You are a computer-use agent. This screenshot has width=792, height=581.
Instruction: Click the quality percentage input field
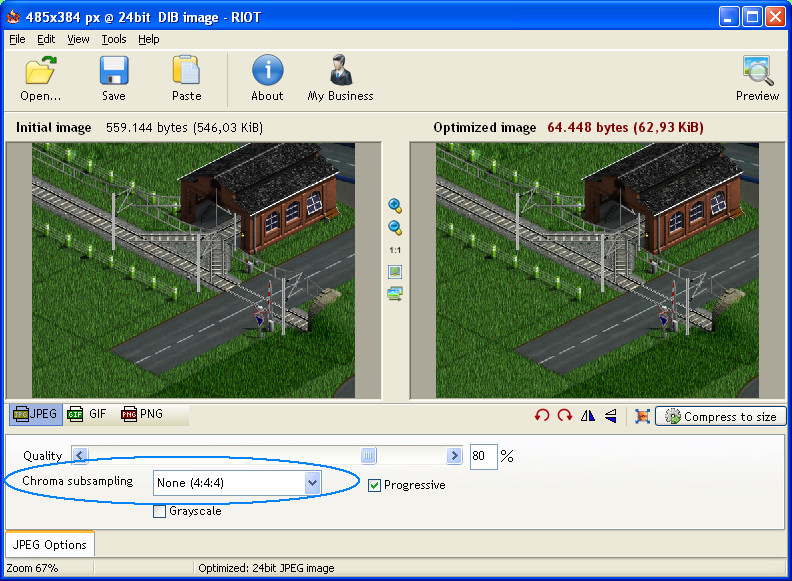click(483, 456)
